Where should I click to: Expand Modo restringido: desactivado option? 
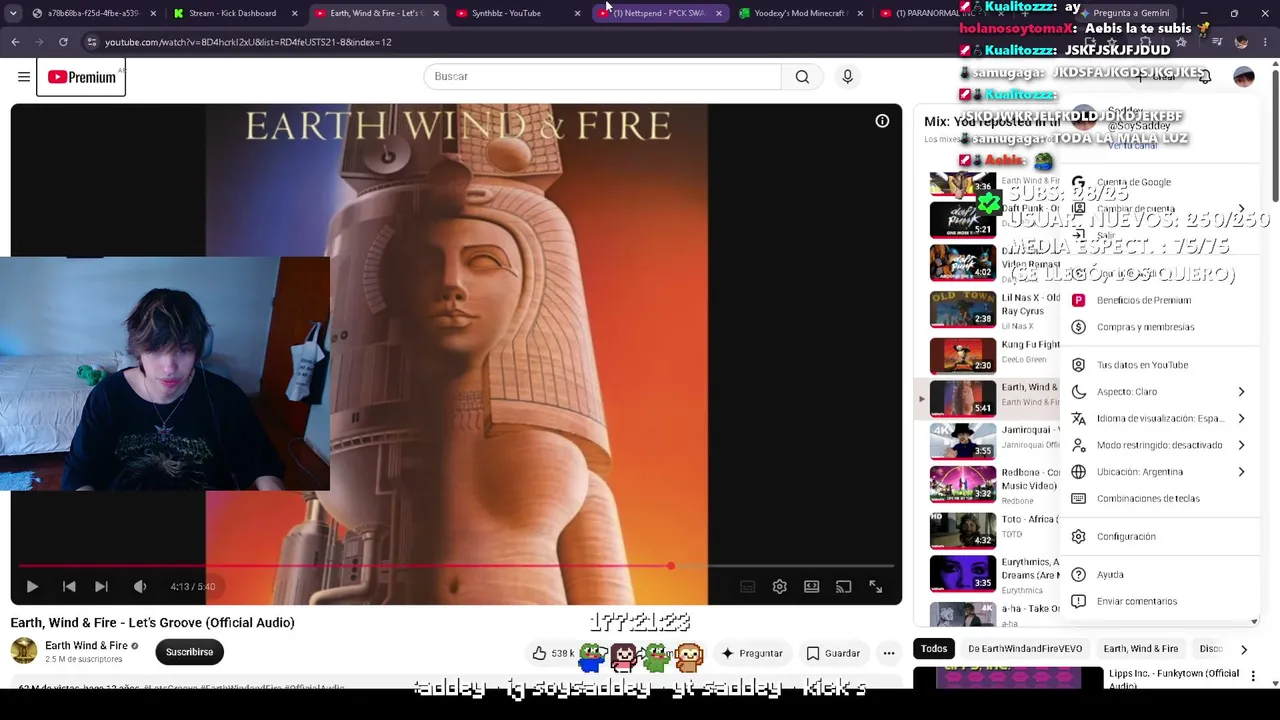1158,445
